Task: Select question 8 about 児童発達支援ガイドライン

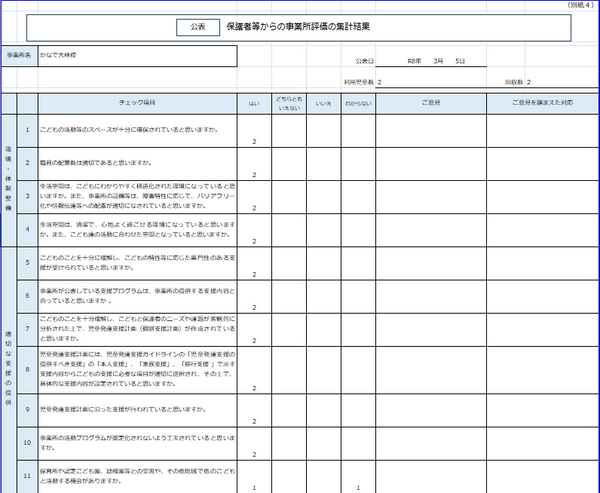Action: 137,369
